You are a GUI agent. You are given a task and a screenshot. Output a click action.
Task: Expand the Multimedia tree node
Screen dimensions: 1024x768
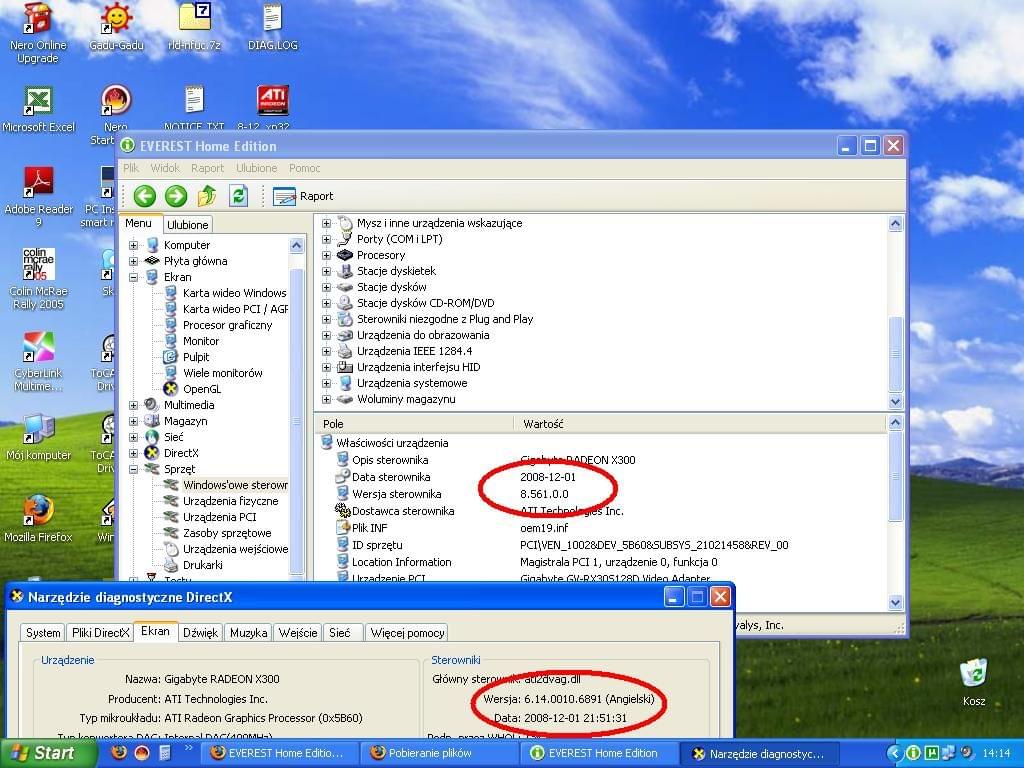click(x=133, y=405)
